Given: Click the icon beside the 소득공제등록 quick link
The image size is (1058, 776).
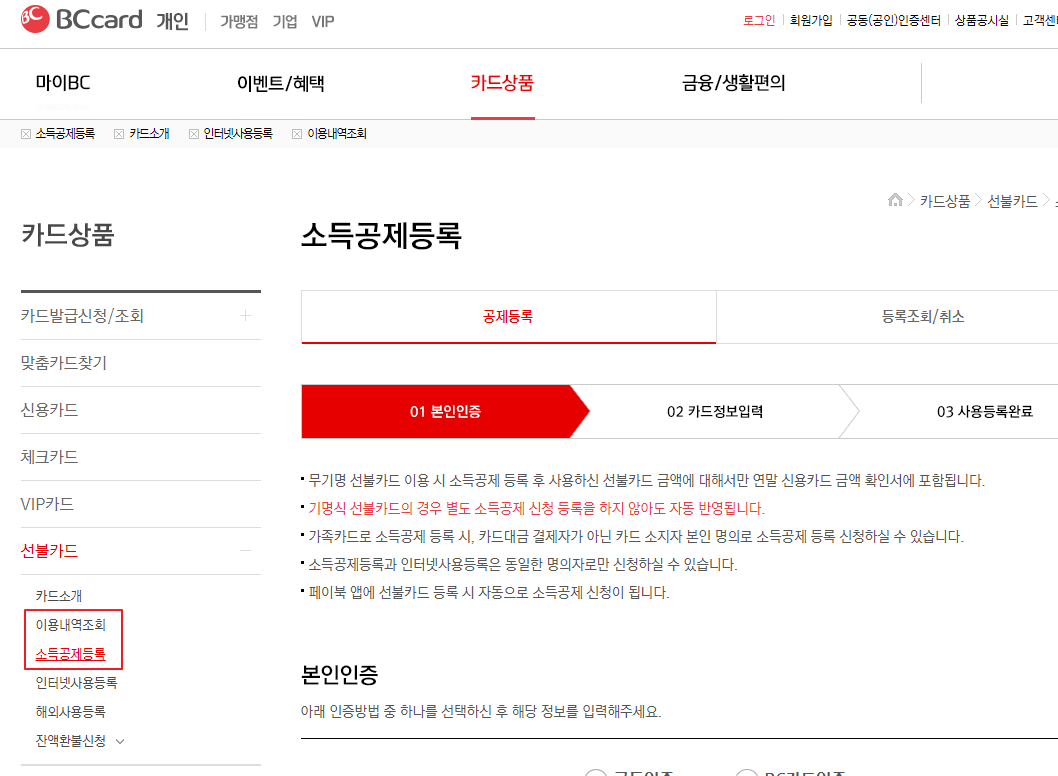Looking at the screenshot, I should [x=25, y=133].
